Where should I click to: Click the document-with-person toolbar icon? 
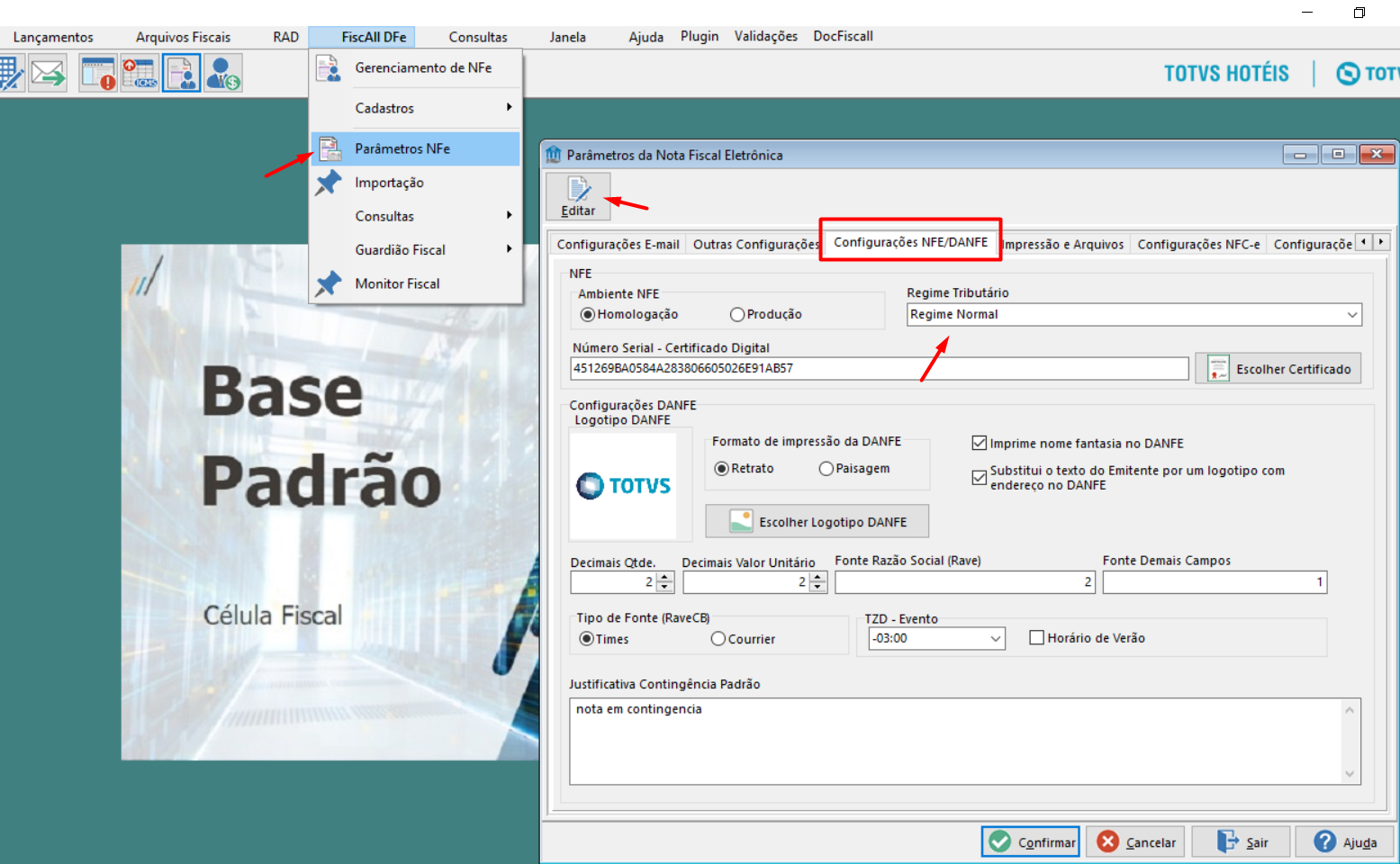tap(181, 74)
